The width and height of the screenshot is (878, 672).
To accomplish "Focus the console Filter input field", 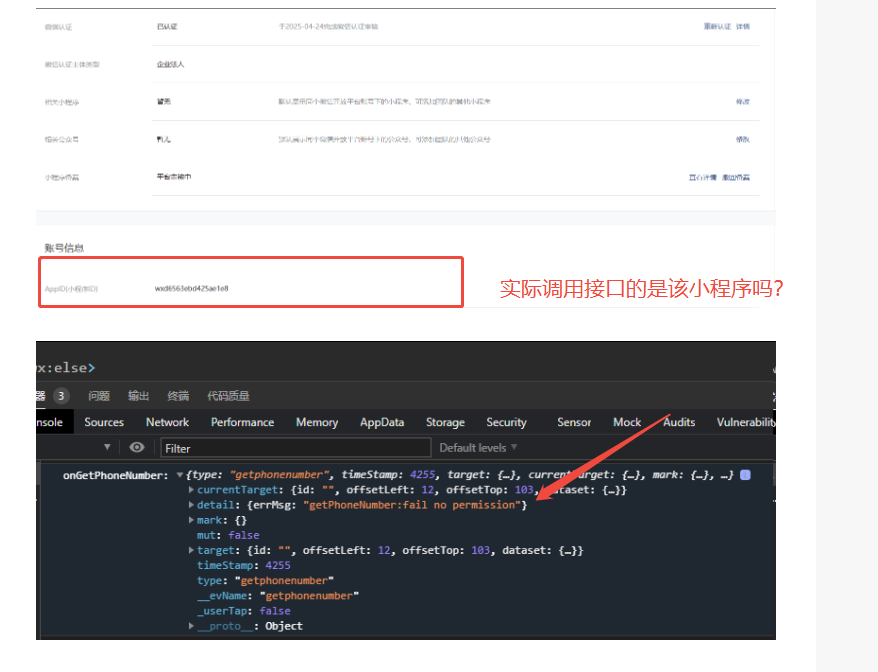I will tap(296, 448).
